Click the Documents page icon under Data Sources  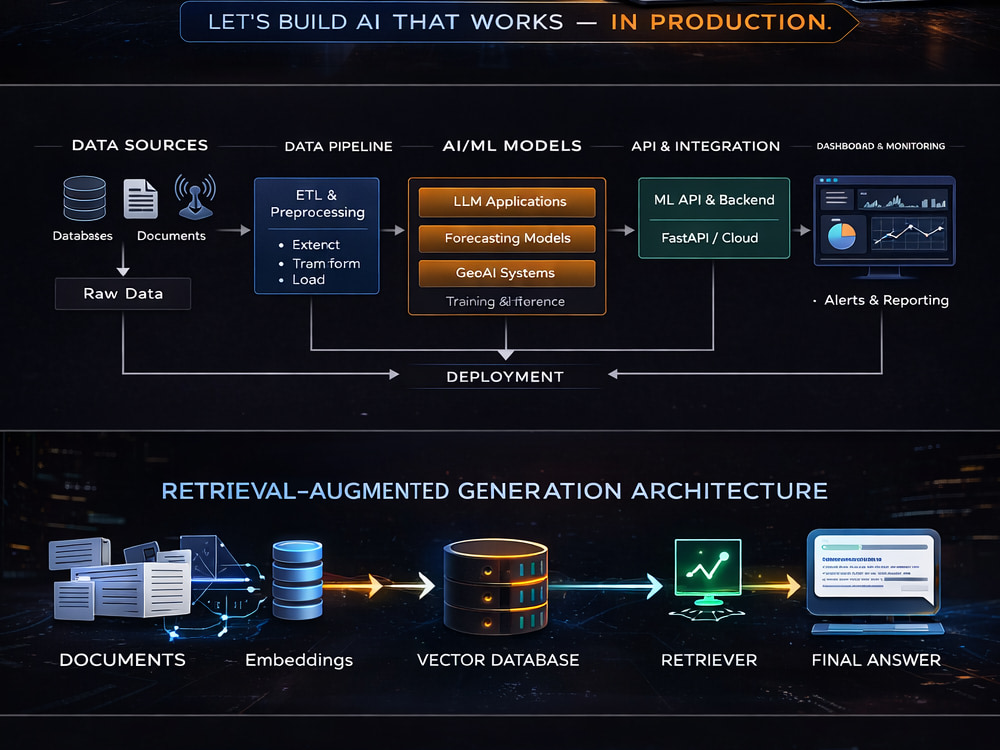140,198
